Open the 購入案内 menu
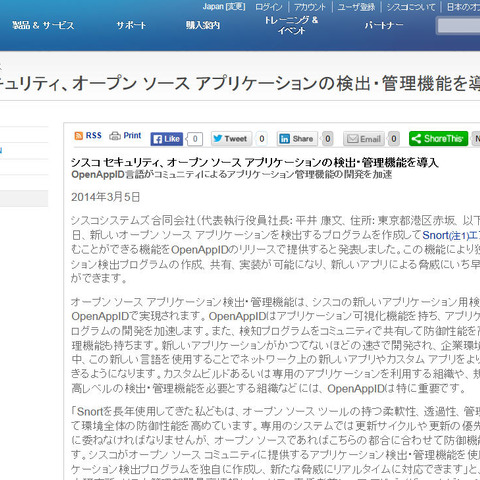Screen dimensions: 480x480 pyautogui.click(x=203, y=25)
